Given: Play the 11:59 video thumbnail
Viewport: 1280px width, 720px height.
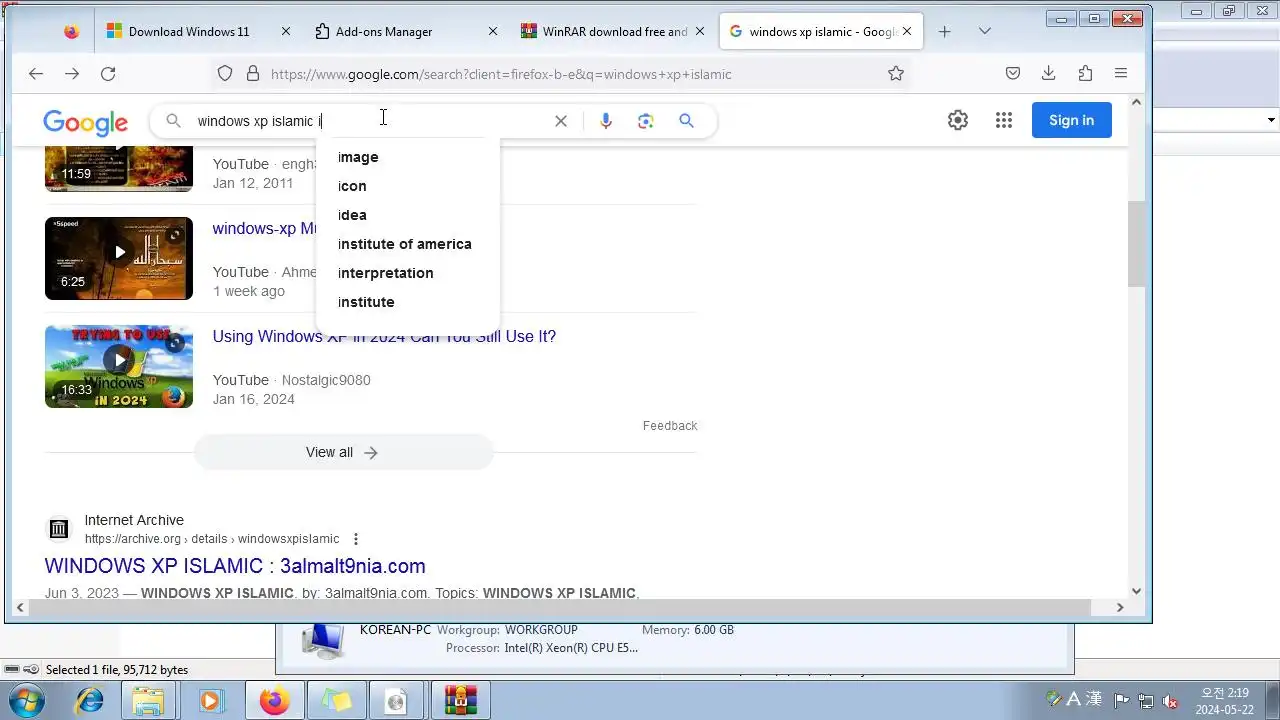Looking at the screenshot, I should [x=119, y=168].
